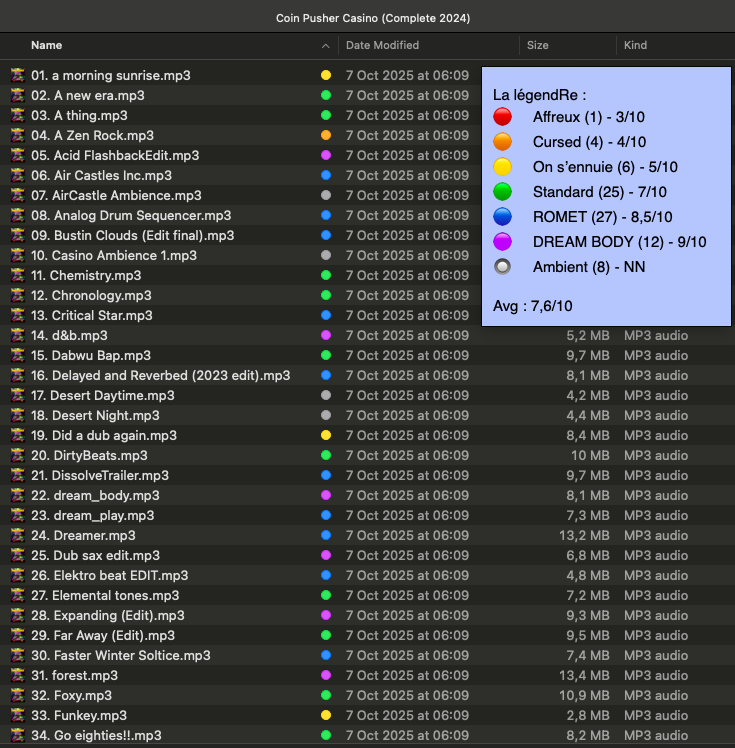Select the file name 33. Funkey.mp3

[79, 716]
